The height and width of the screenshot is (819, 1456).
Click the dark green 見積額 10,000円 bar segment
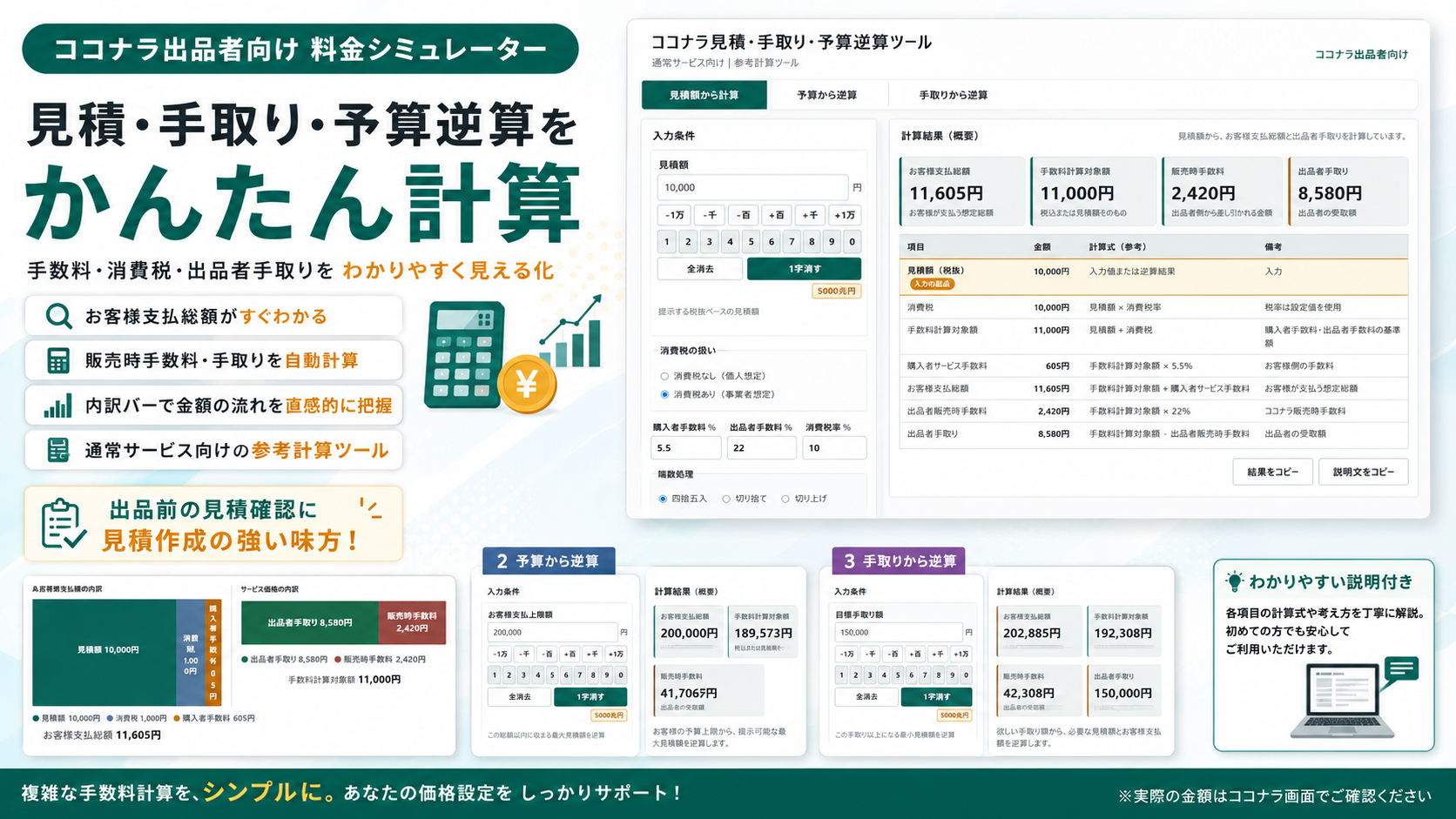coord(104,652)
